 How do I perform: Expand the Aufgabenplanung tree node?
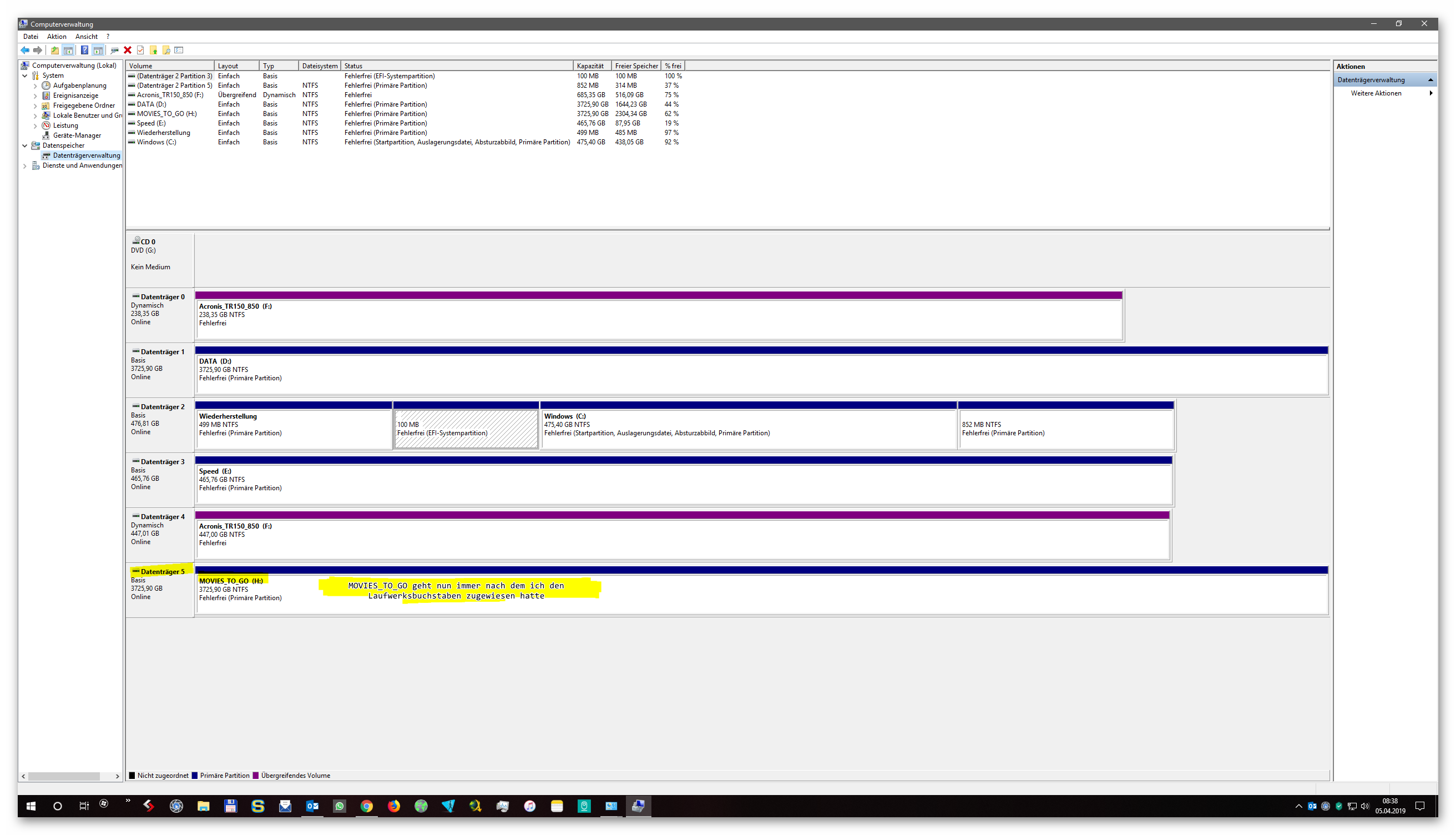(36, 86)
